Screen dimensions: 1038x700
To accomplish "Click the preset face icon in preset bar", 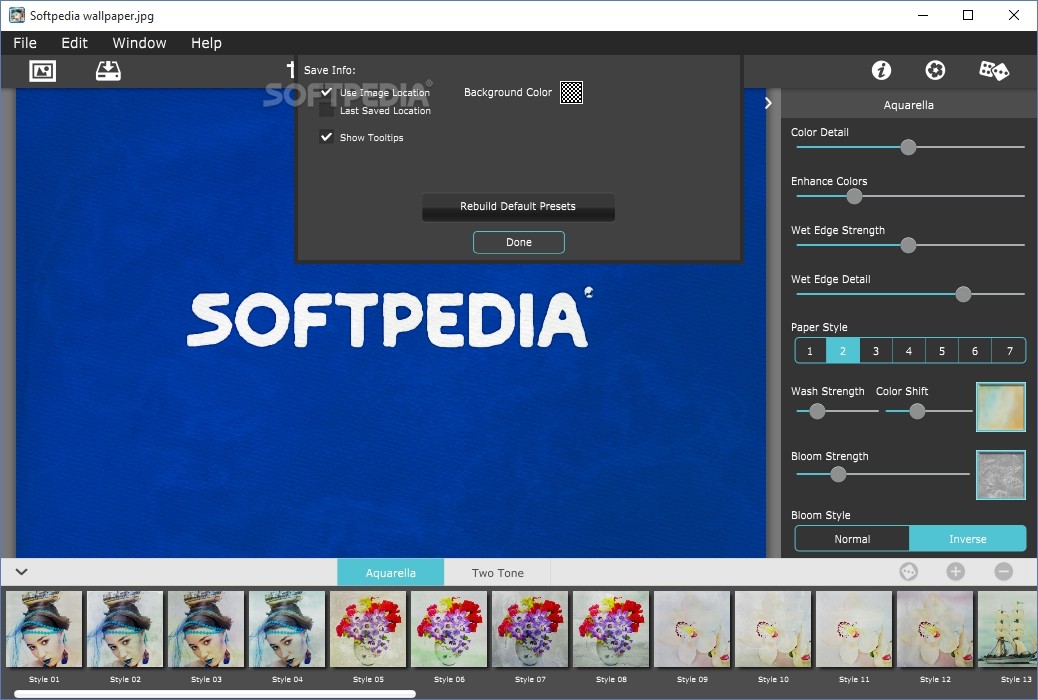I will [x=908, y=572].
